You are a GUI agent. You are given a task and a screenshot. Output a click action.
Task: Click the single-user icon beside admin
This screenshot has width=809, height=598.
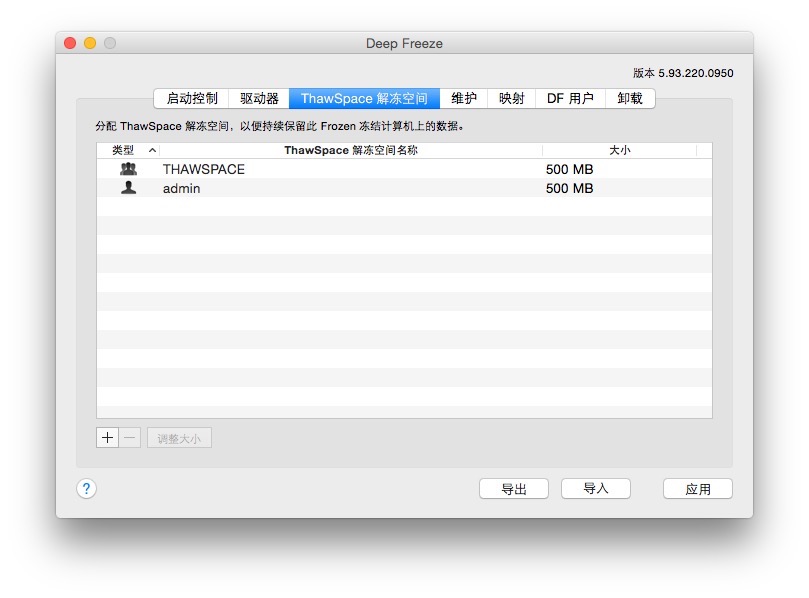[128, 188]
